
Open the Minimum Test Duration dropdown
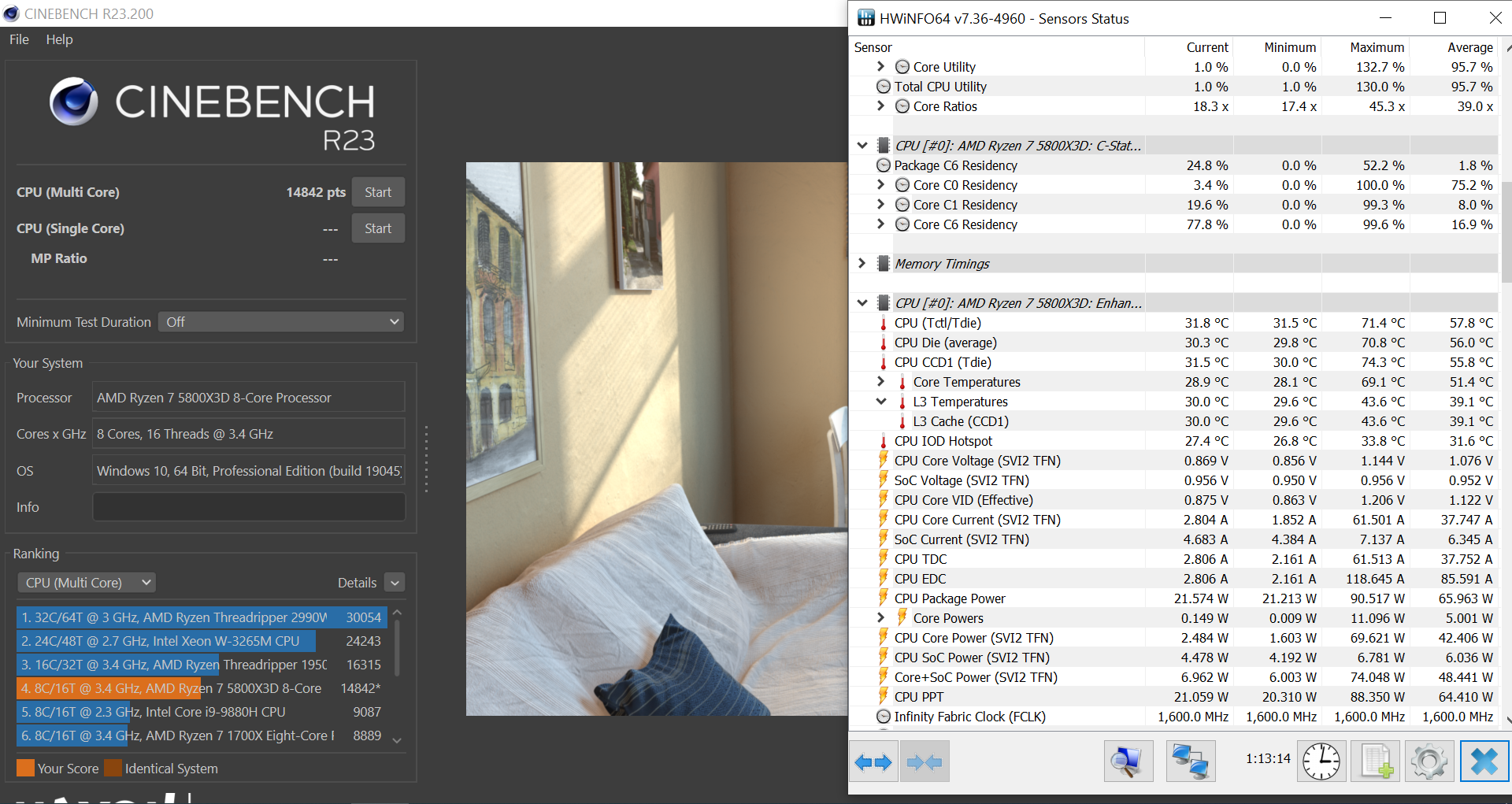[281, 322]
